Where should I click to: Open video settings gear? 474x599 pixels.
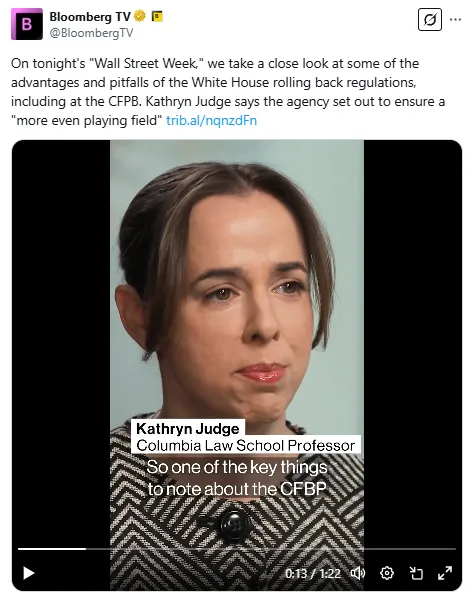[x=387, y=573]
